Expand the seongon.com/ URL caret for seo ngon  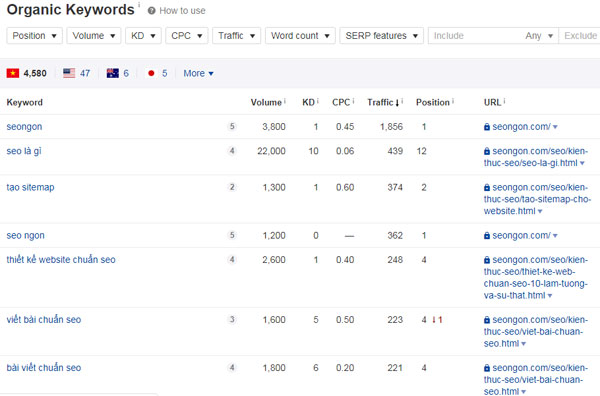(555, 236)
